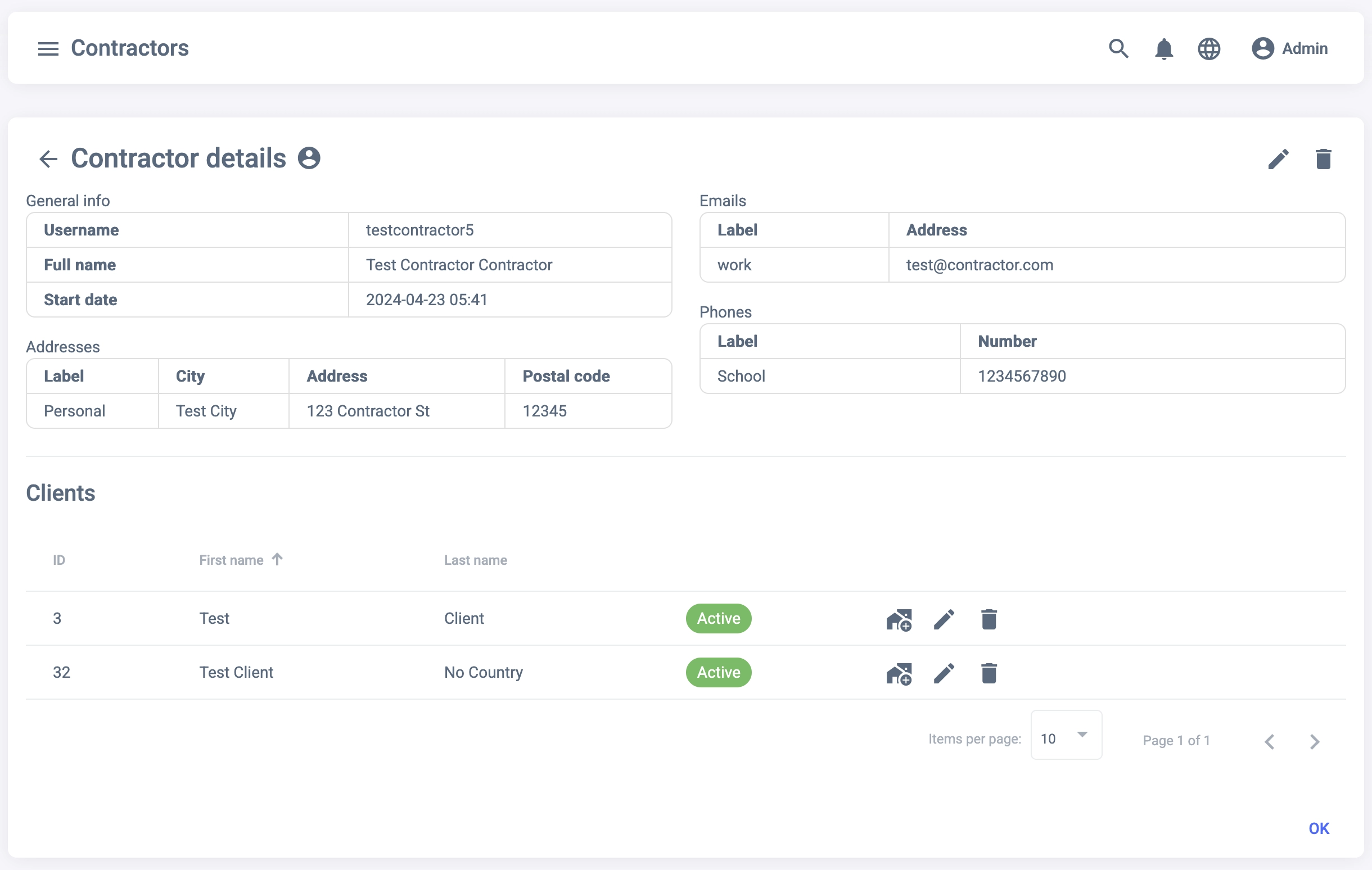Sort clients by the Last name column

pyautogui.click(x=475, y=560)
